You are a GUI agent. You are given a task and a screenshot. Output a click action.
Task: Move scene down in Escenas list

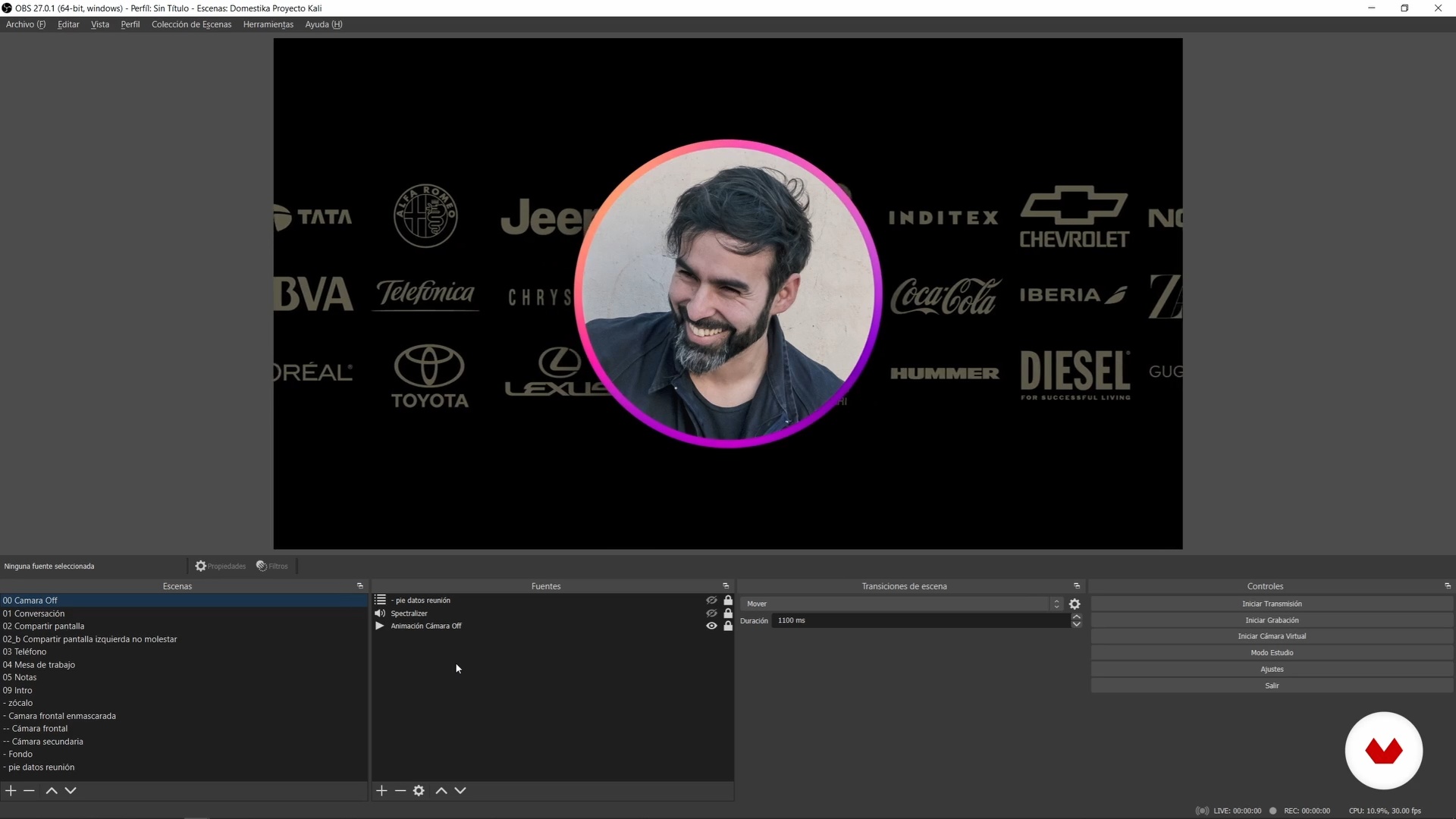71,790
